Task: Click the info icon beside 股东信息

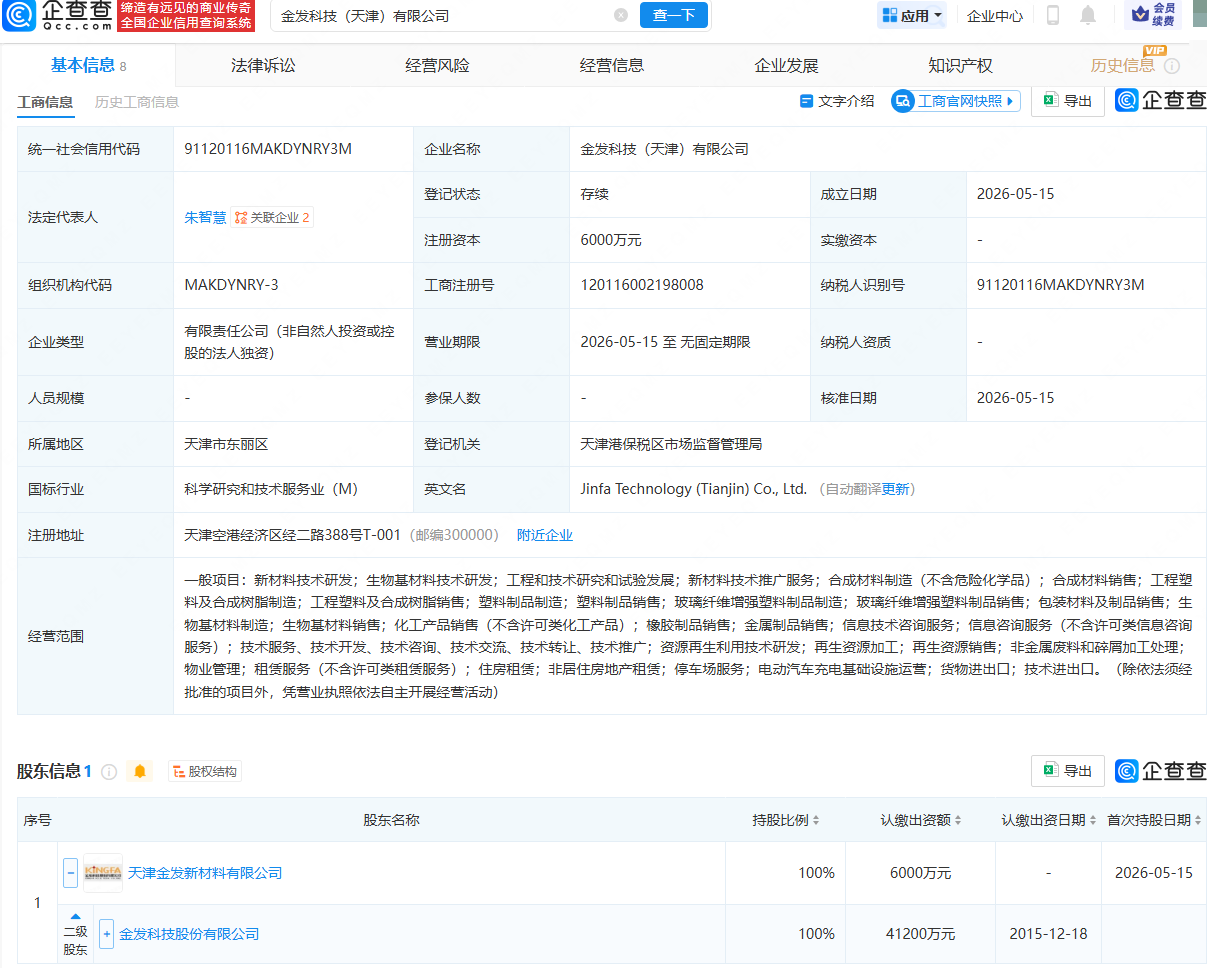Action: (x=109, y=771)
